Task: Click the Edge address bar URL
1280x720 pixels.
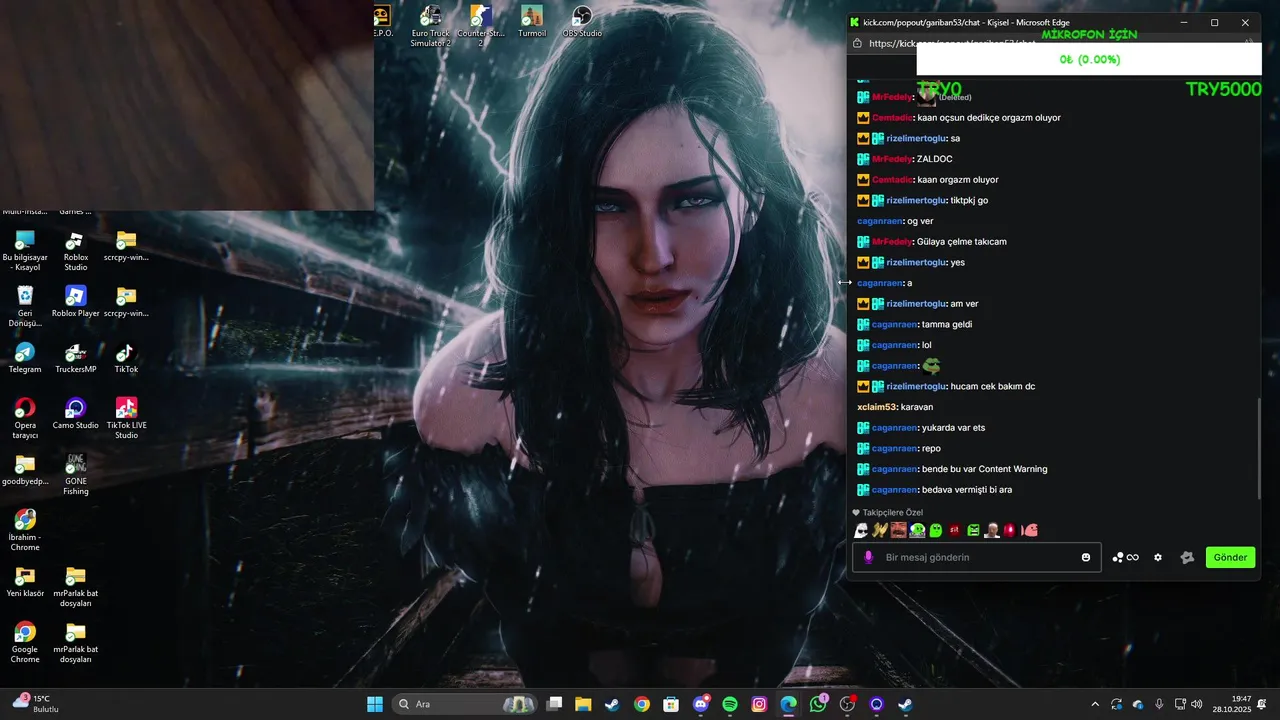Action: pos(950,43)
